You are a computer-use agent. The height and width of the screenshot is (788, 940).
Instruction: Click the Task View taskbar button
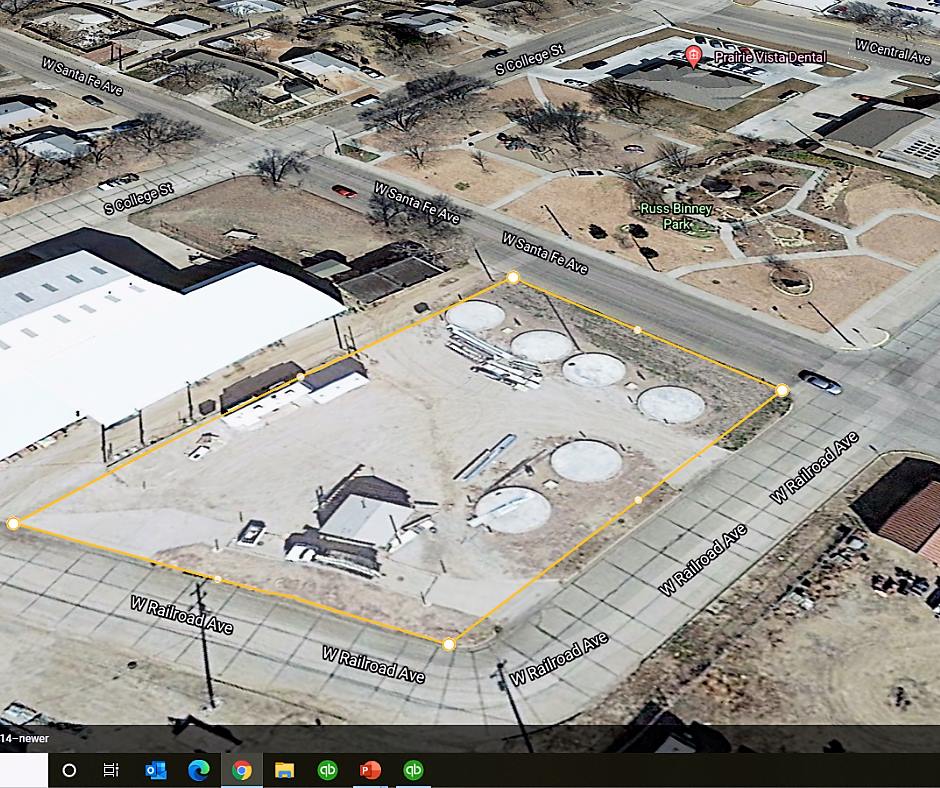tap(111, 770)
